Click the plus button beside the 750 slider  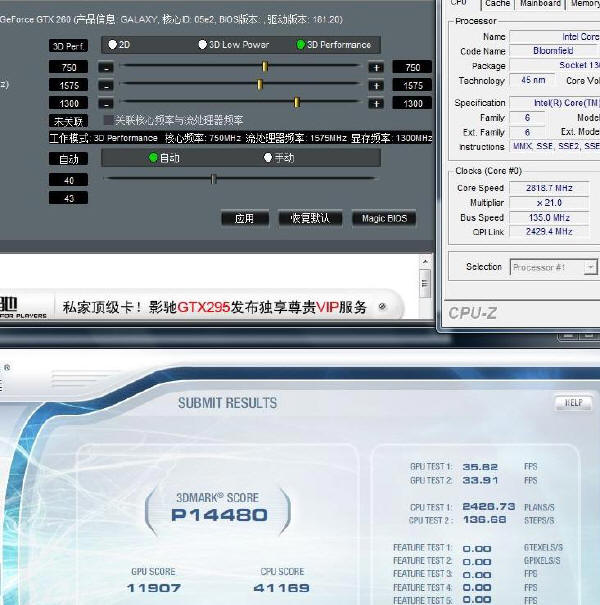[x=376, y=67]
